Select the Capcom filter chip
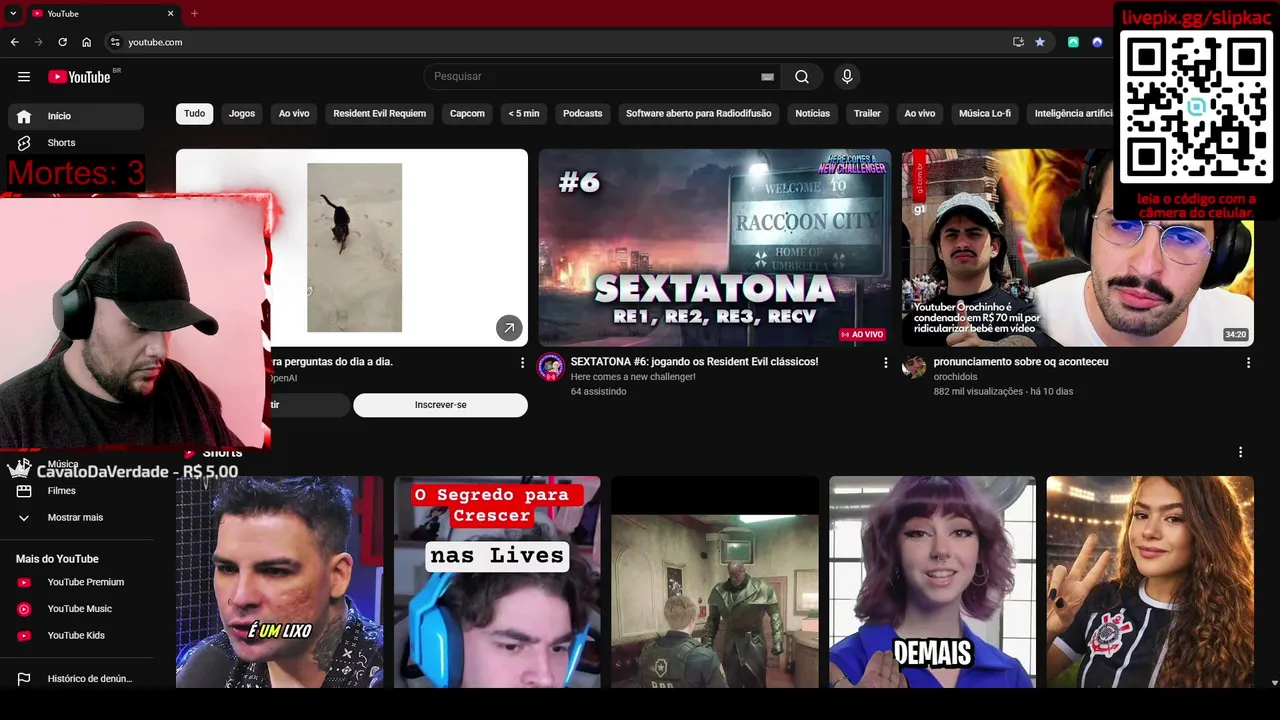This screenshot has height=720, width=1280. (x=467, y=114)
